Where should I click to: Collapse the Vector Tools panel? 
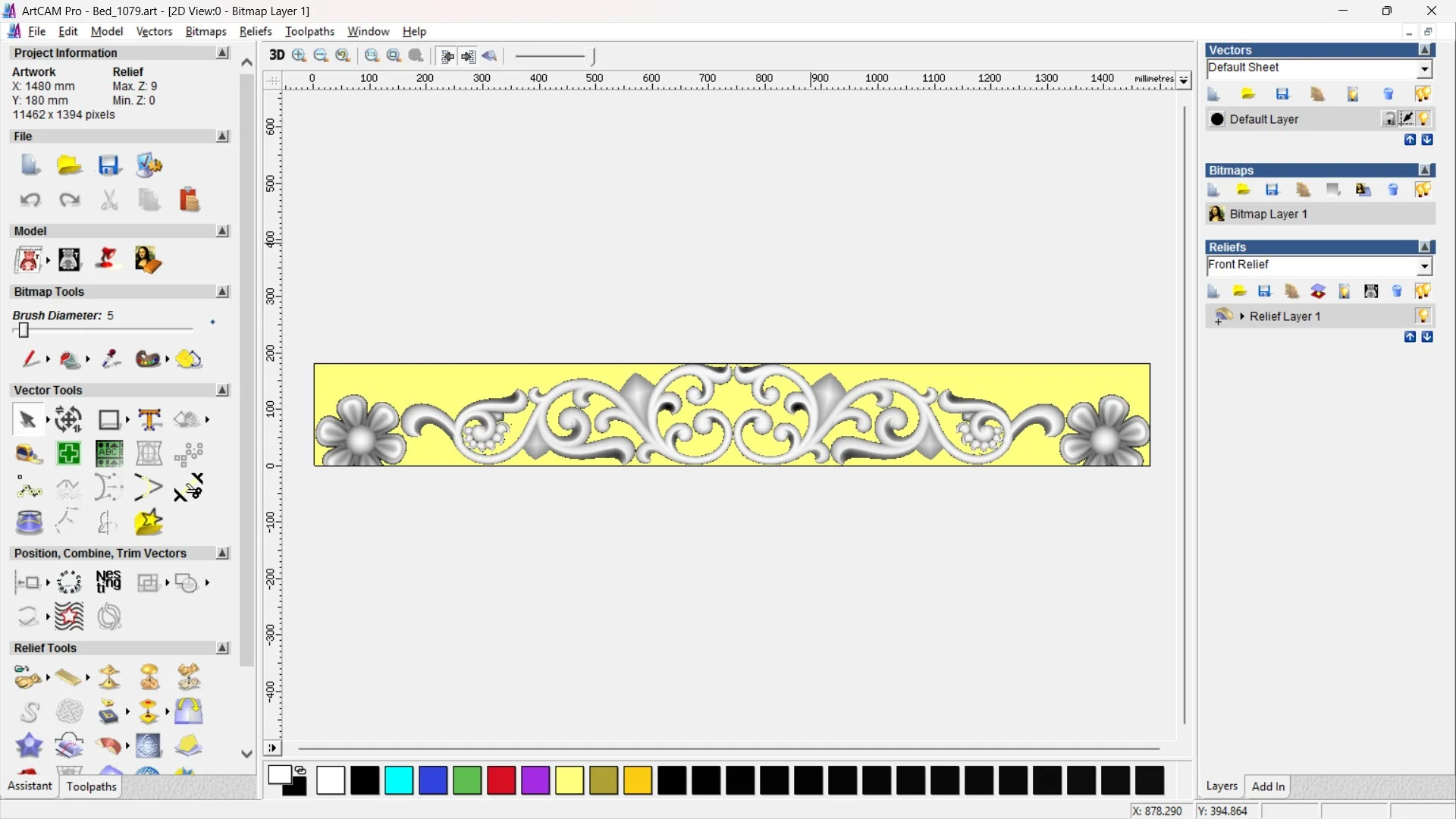tap(223, 390)
